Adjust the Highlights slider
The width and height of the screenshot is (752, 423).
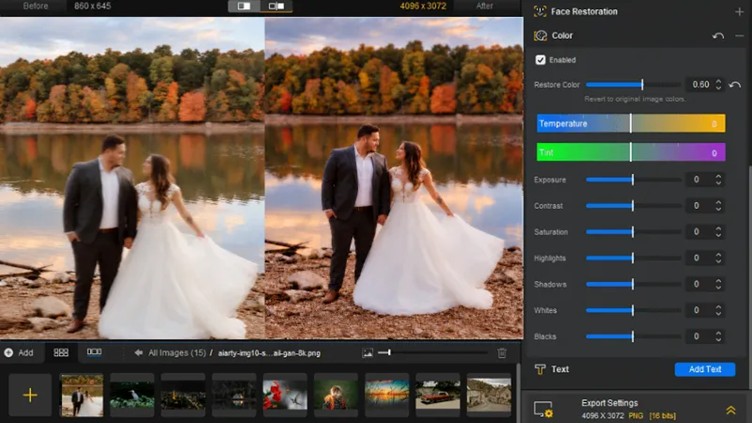(633, 258)
